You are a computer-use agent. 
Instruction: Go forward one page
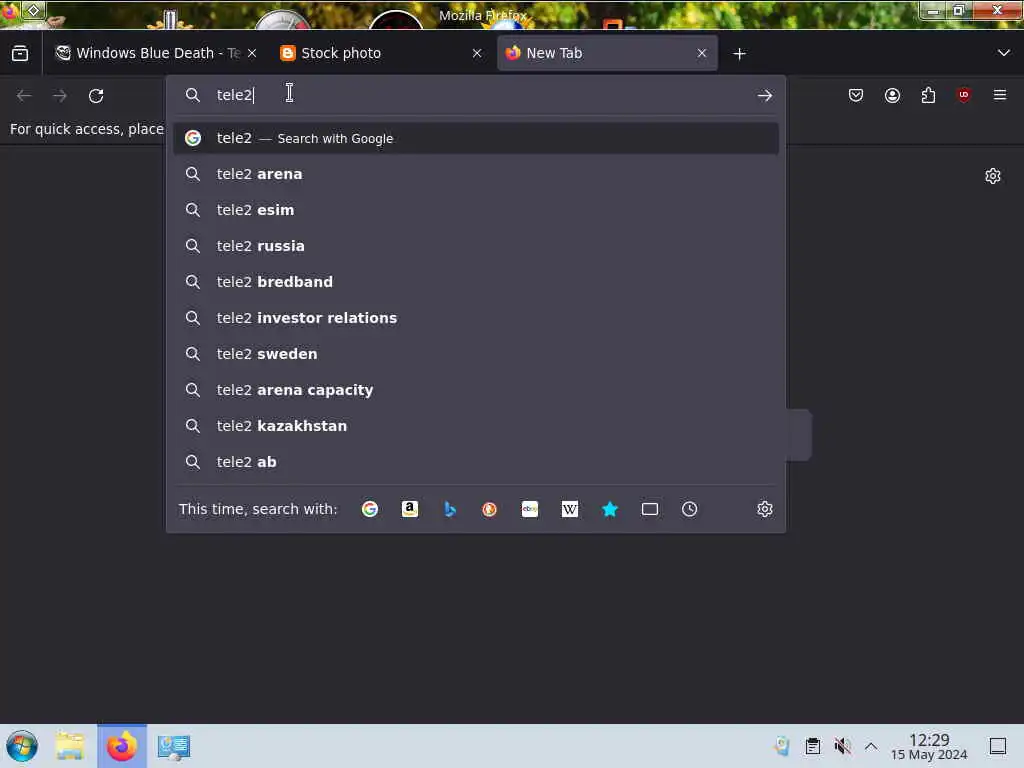[60, 96]
